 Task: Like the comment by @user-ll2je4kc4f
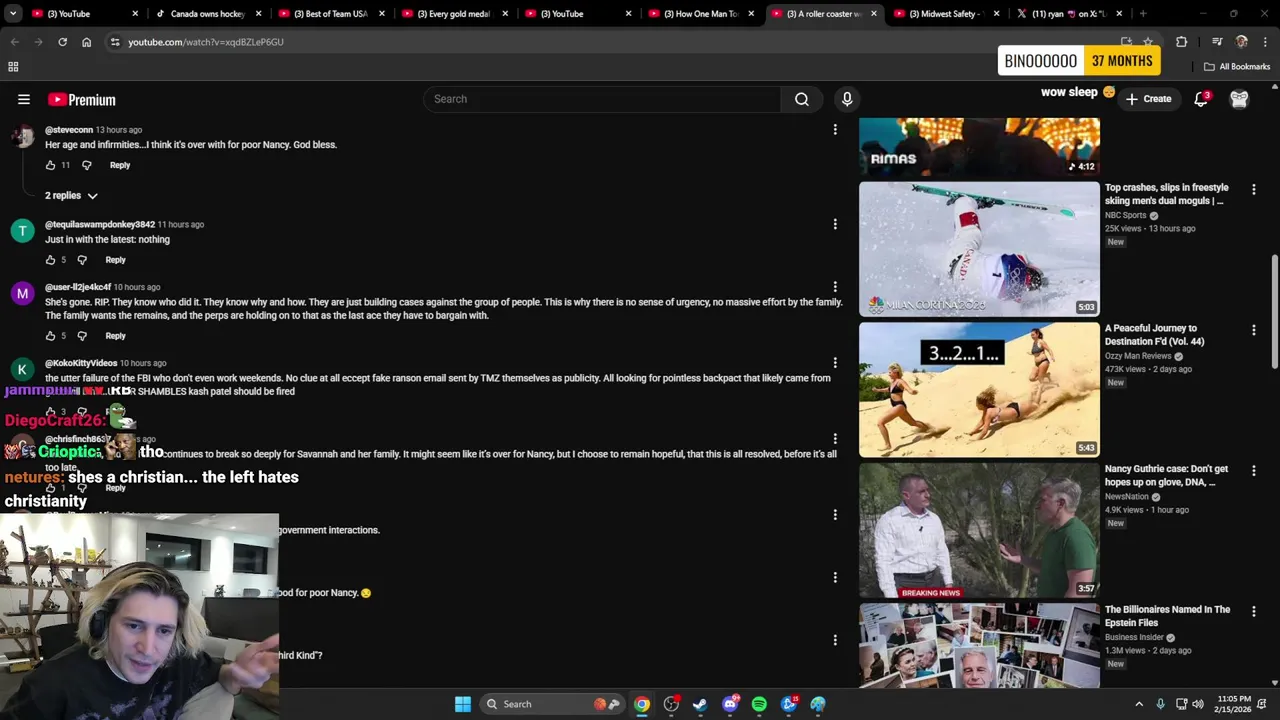[x=50, y=336]
